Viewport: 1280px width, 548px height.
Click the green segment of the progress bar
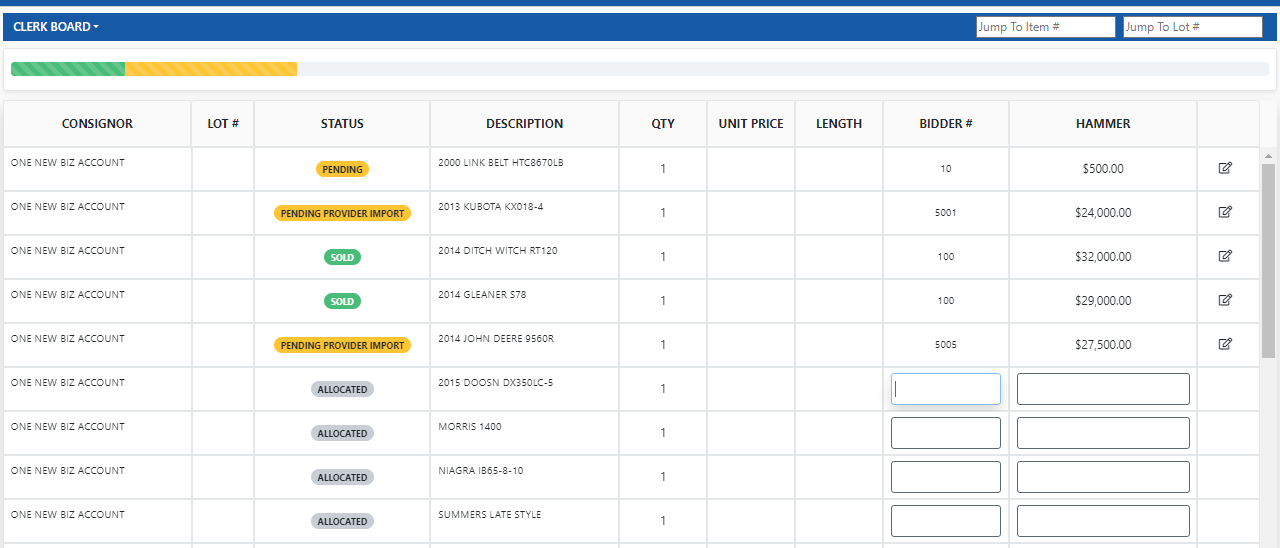(x=68, y=69)
